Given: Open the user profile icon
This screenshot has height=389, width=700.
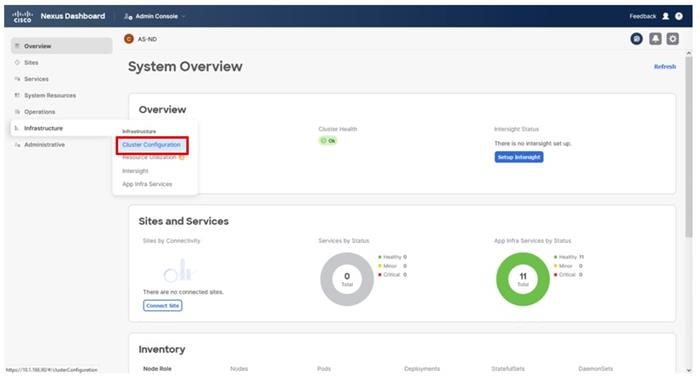Looking at the screenshot, I should tap(665, 16).
